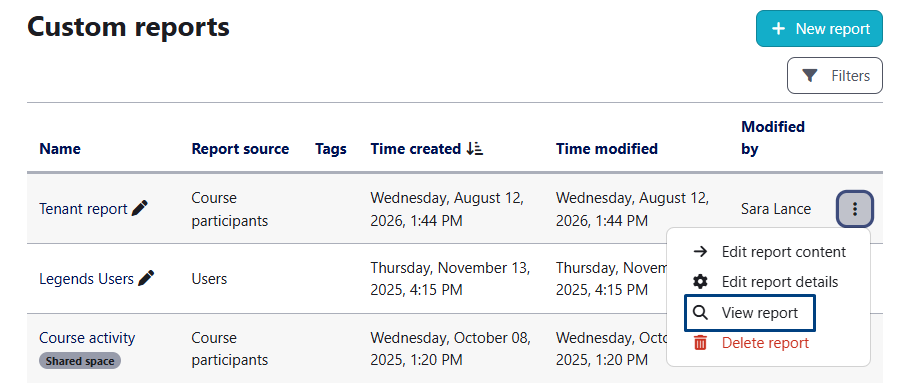Select the Edit report content menu entry
The width and height of the screenshot is (912, 390).
click(x=769, y=252)
